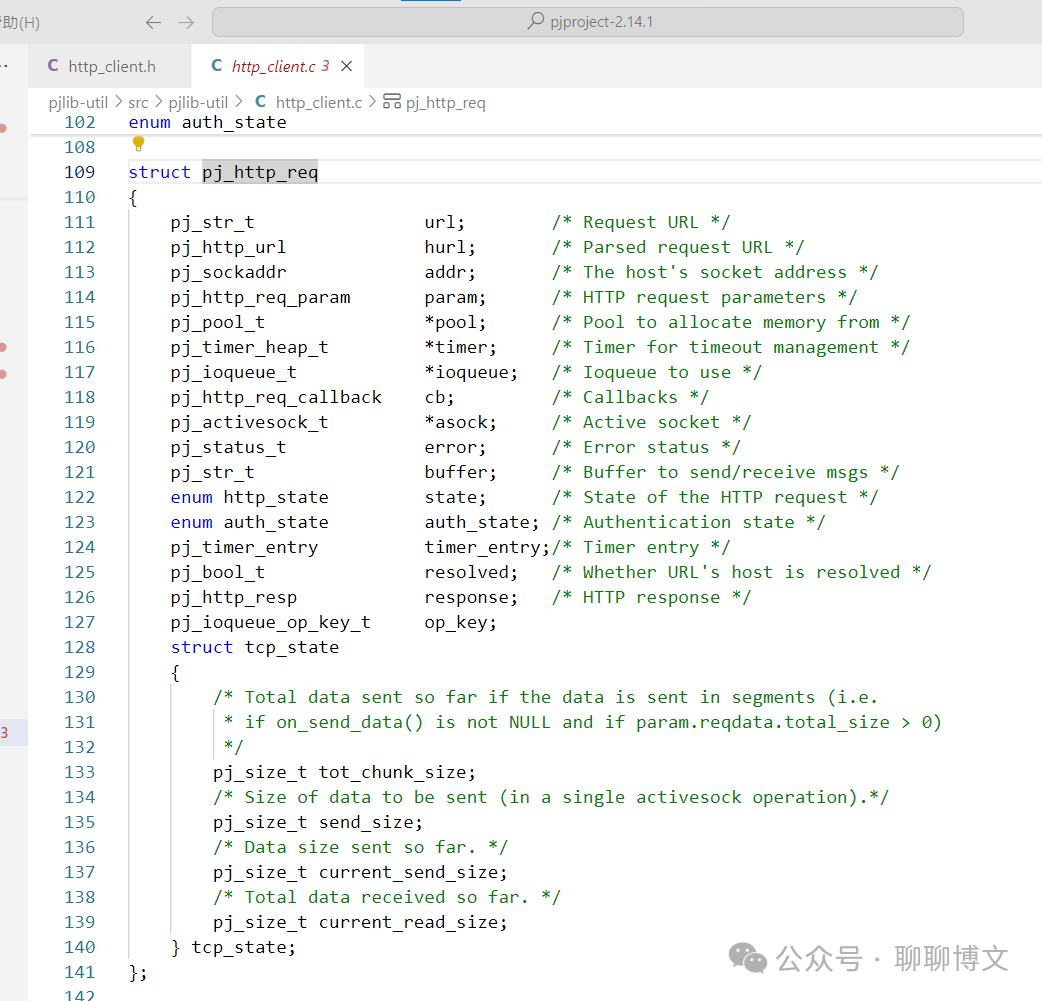This screenshot has height=1001, width=1042.
Task: Click the pj_http_req_callback type
Action: point(276,397)
